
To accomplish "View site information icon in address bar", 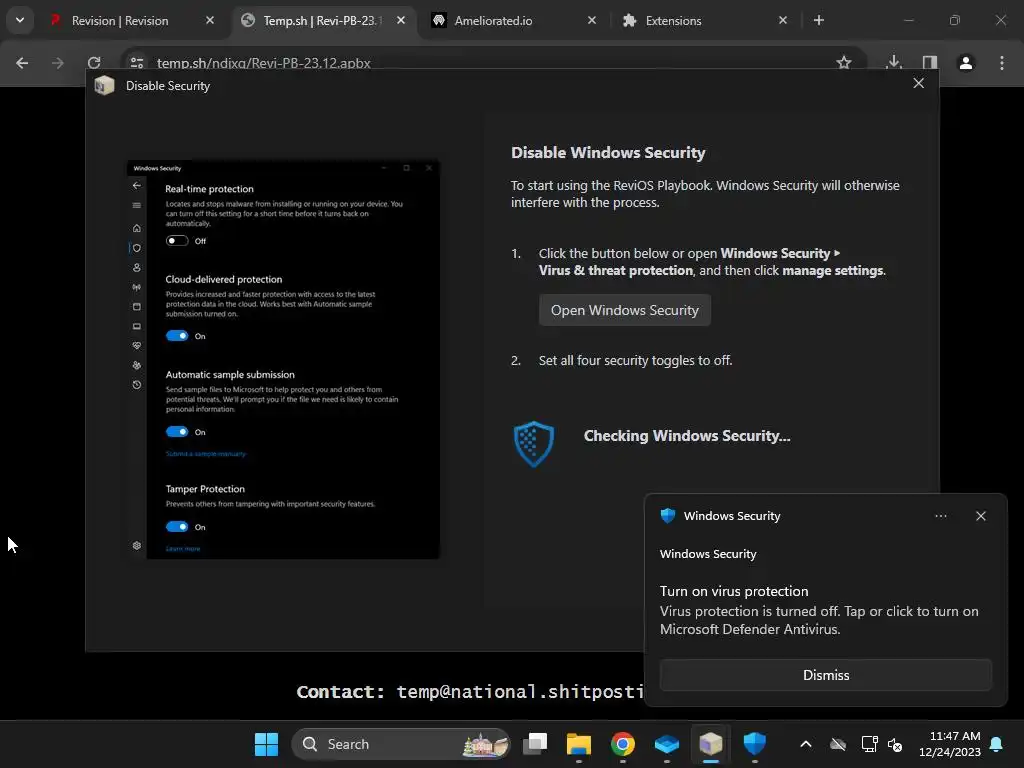I will point(136,63).
